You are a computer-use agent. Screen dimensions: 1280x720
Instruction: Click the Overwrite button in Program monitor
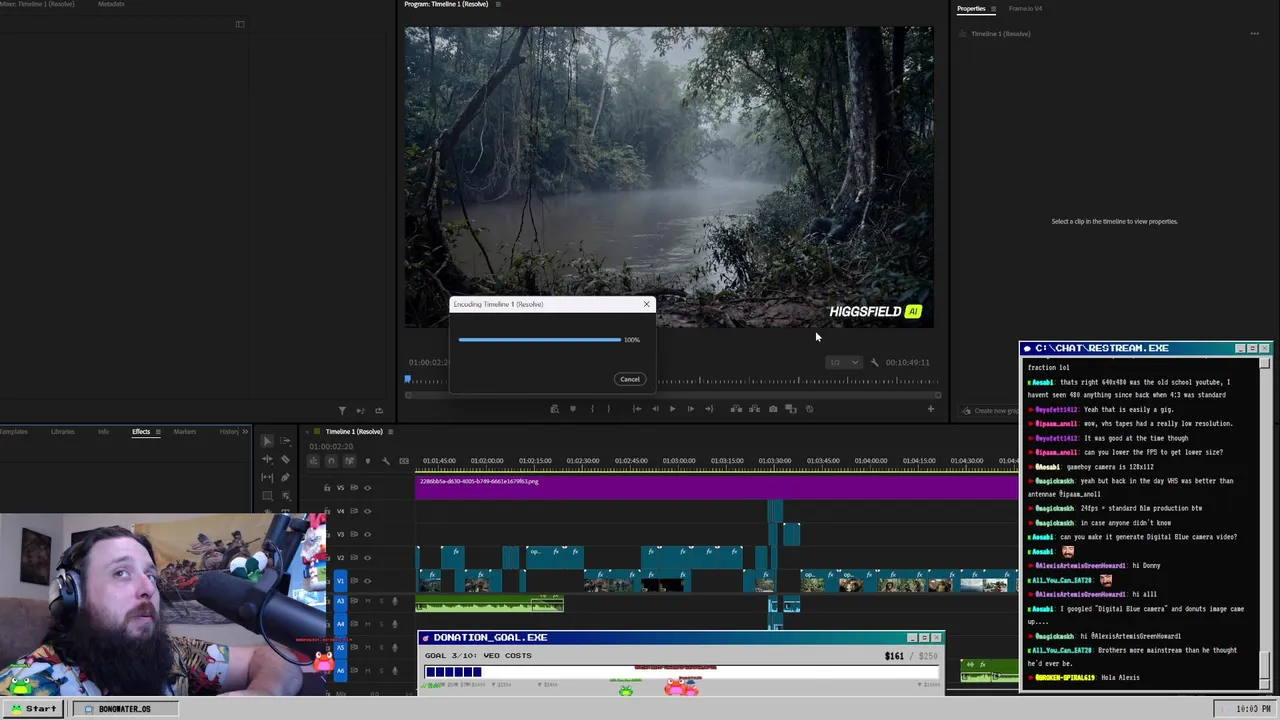754,409
